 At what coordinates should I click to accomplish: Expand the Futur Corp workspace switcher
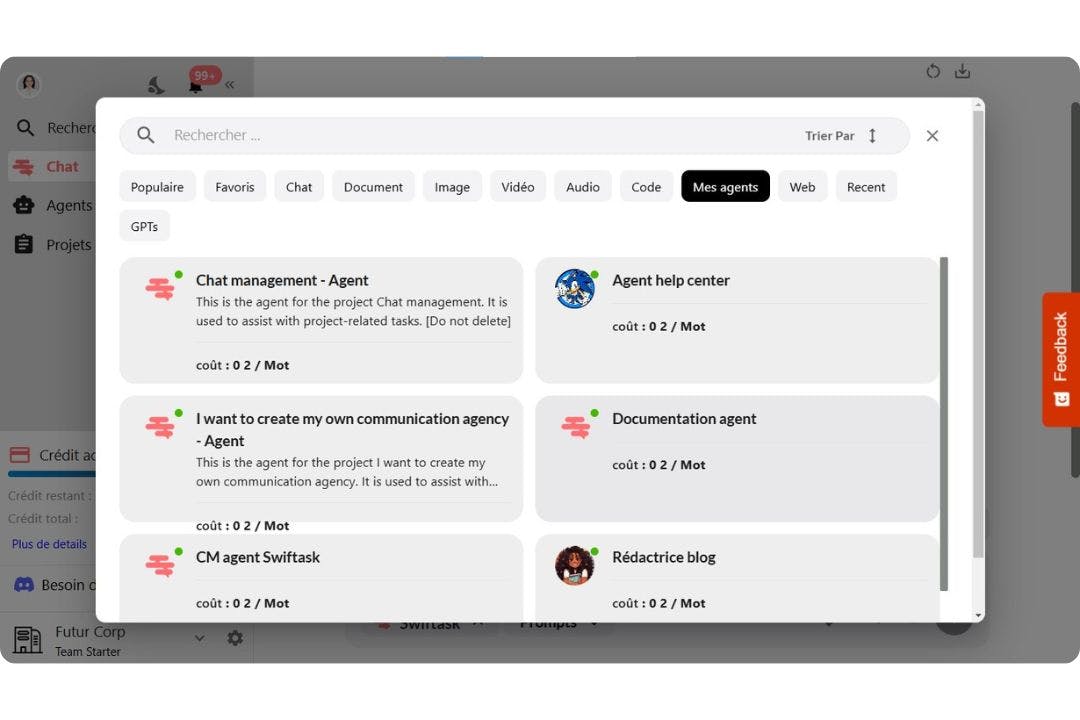[199, 637]
